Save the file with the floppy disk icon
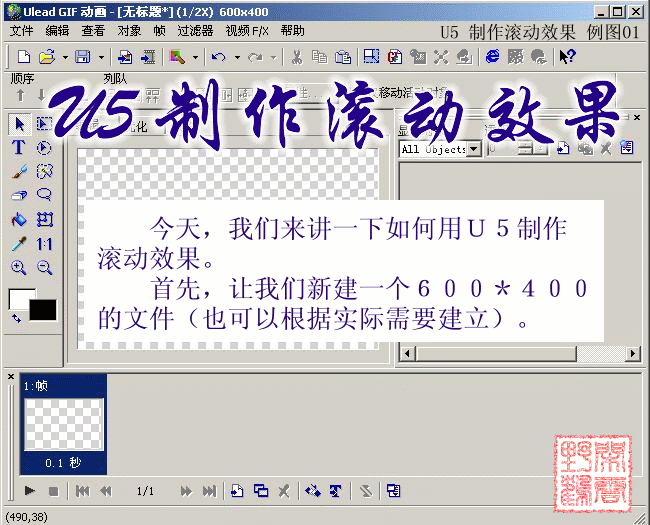 (x=82, y=56)
